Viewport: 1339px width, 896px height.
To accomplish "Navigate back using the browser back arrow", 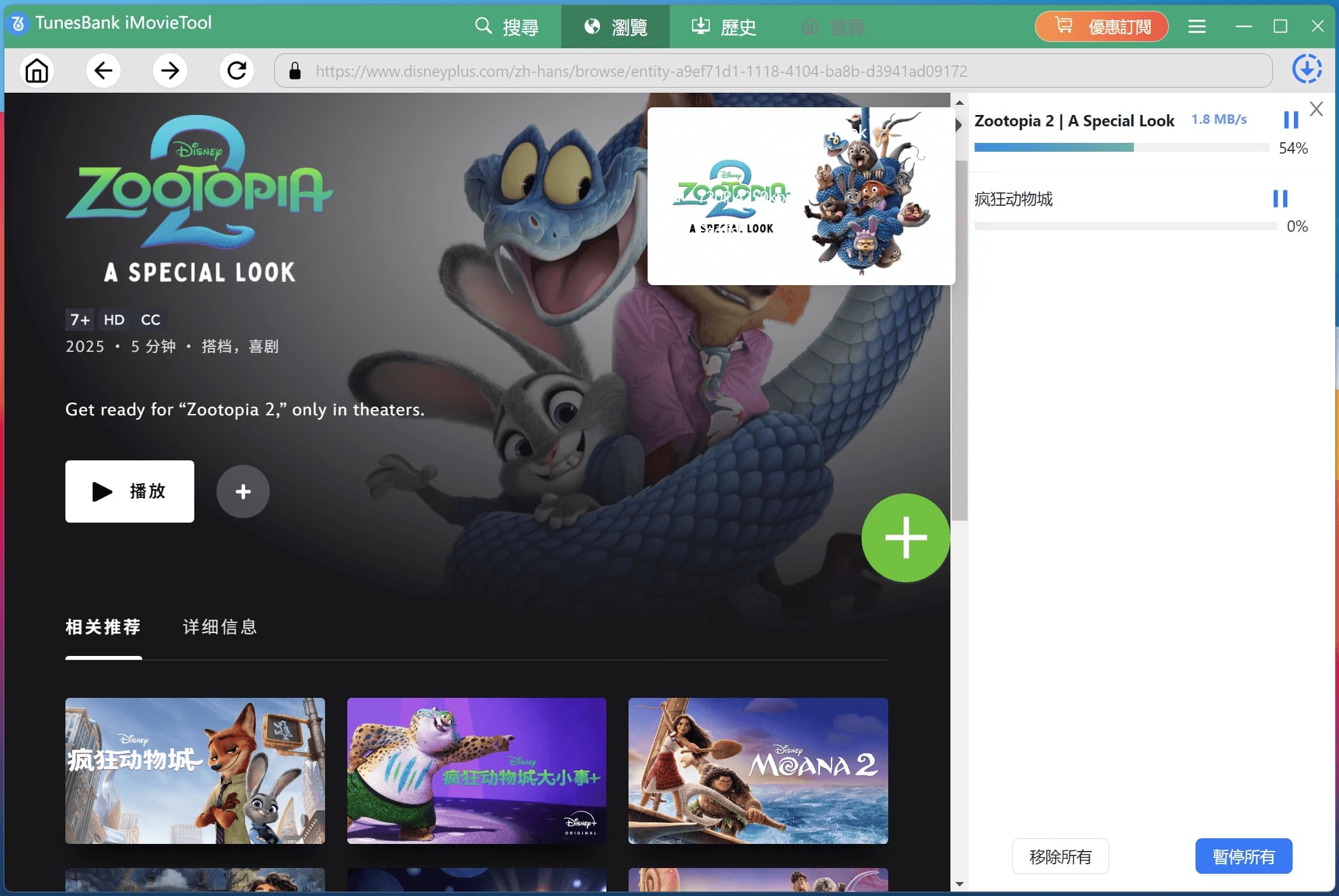I will (103, 70).
